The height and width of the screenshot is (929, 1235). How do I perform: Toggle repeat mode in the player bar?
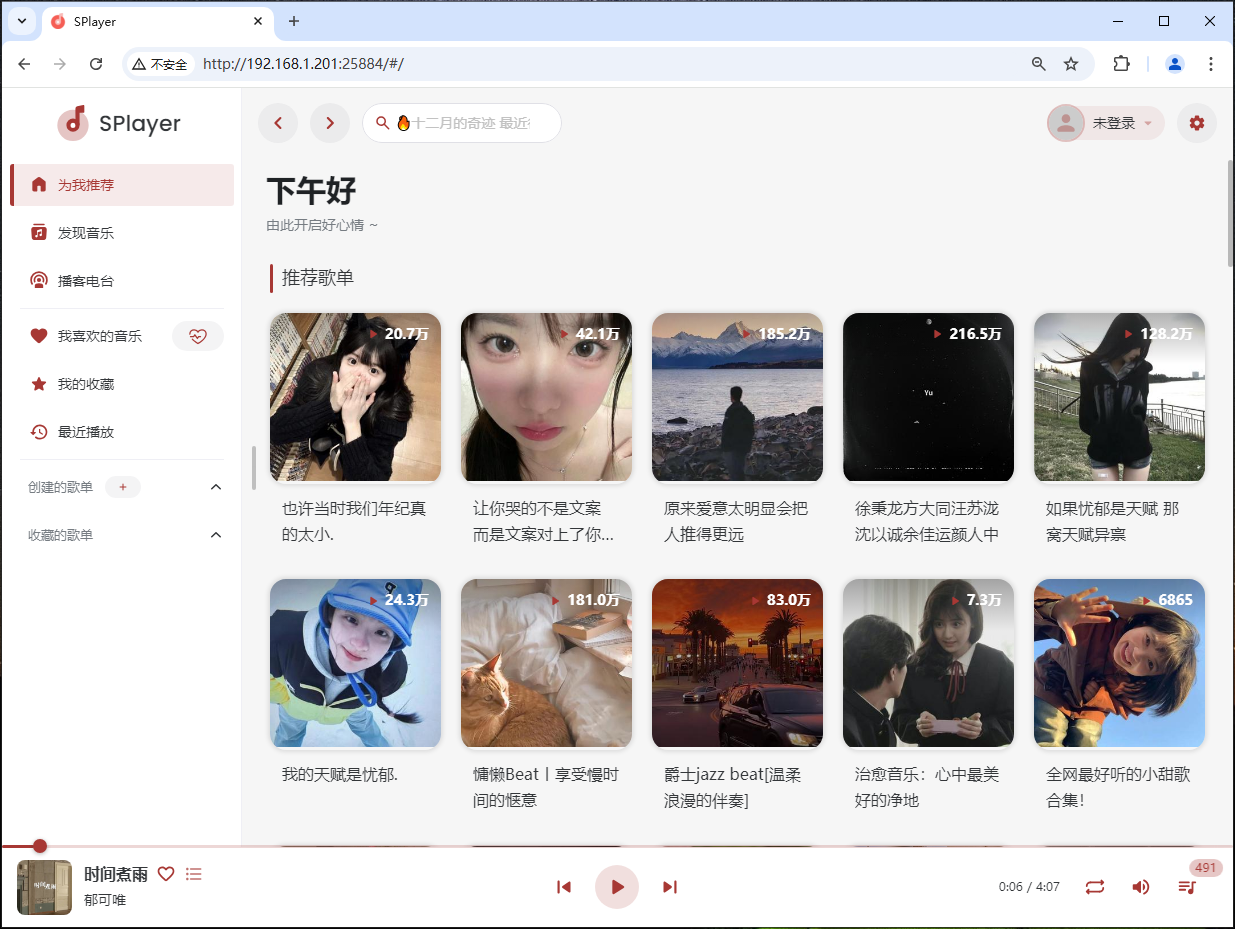coord(1094,887)
